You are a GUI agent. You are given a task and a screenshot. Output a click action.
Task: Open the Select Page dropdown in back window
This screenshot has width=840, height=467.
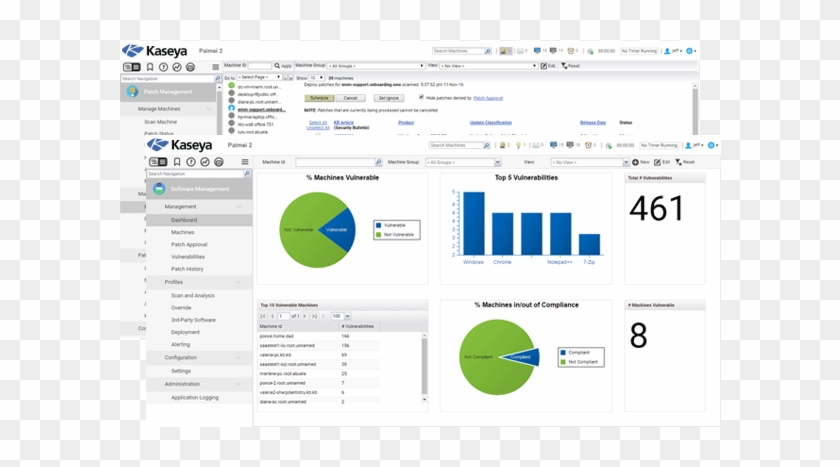point(259,77)
